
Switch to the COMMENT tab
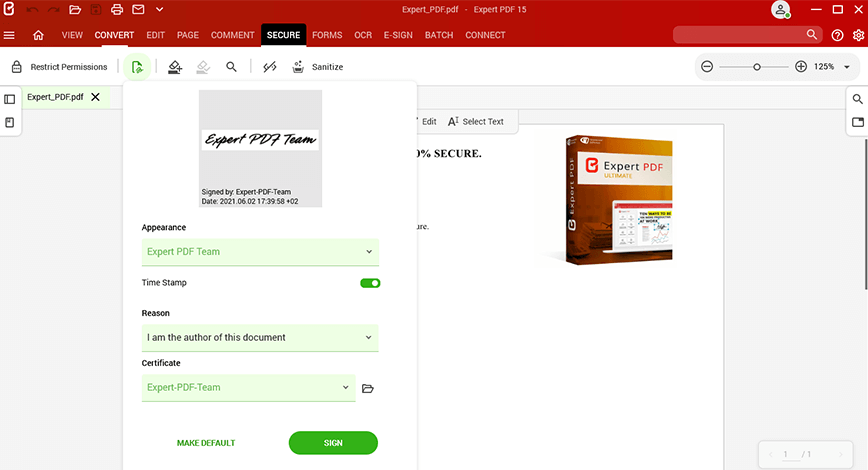coord(232,35)
